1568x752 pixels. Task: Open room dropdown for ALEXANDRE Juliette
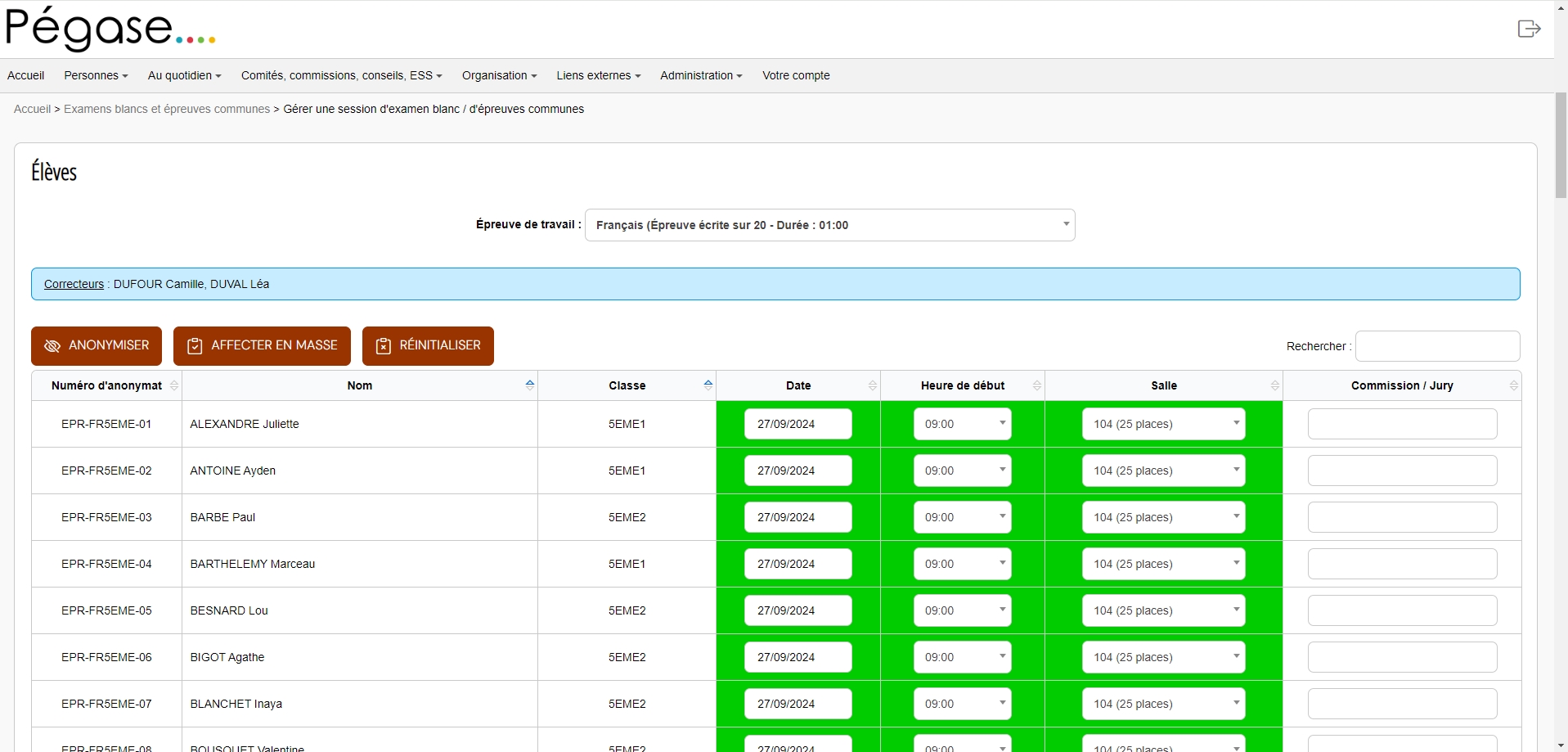1164,424
